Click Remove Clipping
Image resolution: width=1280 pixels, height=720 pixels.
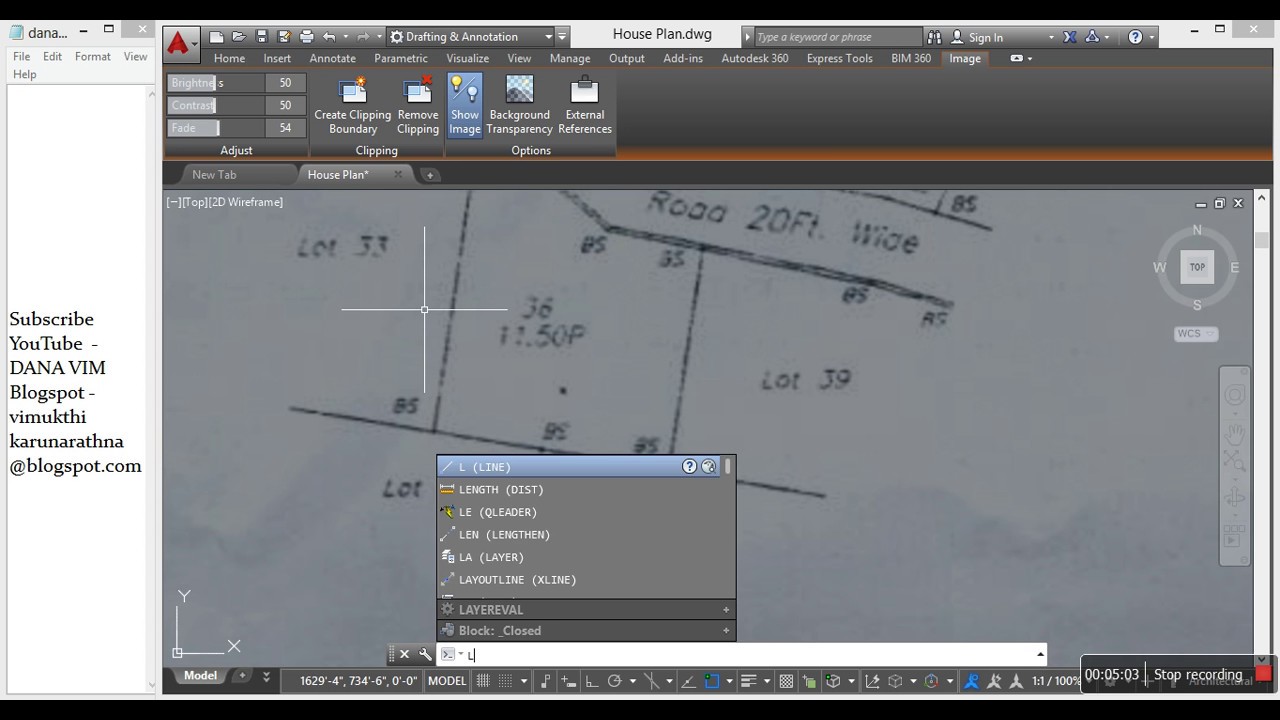click(x=417, y=105)
